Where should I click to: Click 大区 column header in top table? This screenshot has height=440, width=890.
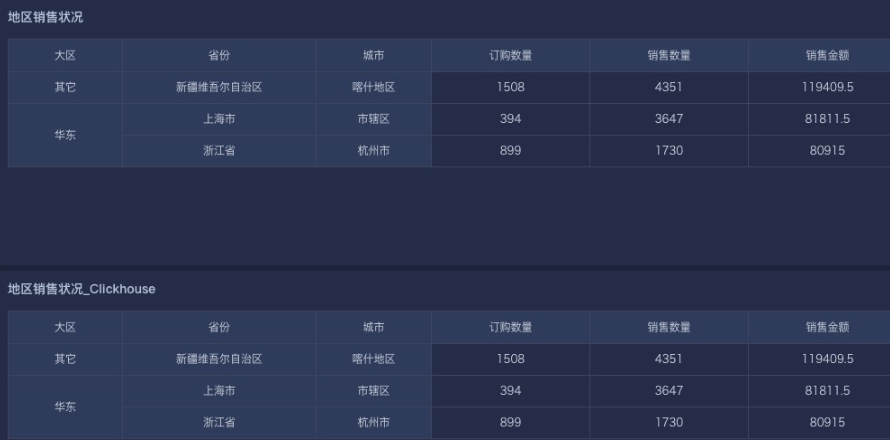click(65, 55)
